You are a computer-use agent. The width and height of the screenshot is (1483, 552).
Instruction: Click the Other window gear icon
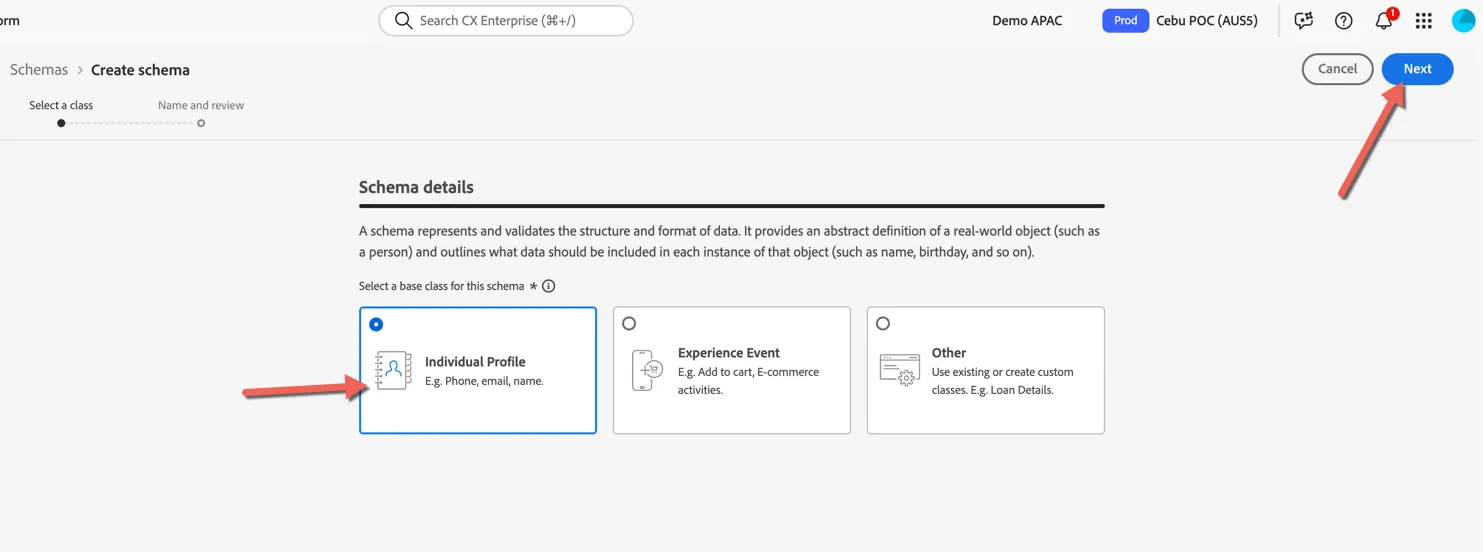click(899, 370)
